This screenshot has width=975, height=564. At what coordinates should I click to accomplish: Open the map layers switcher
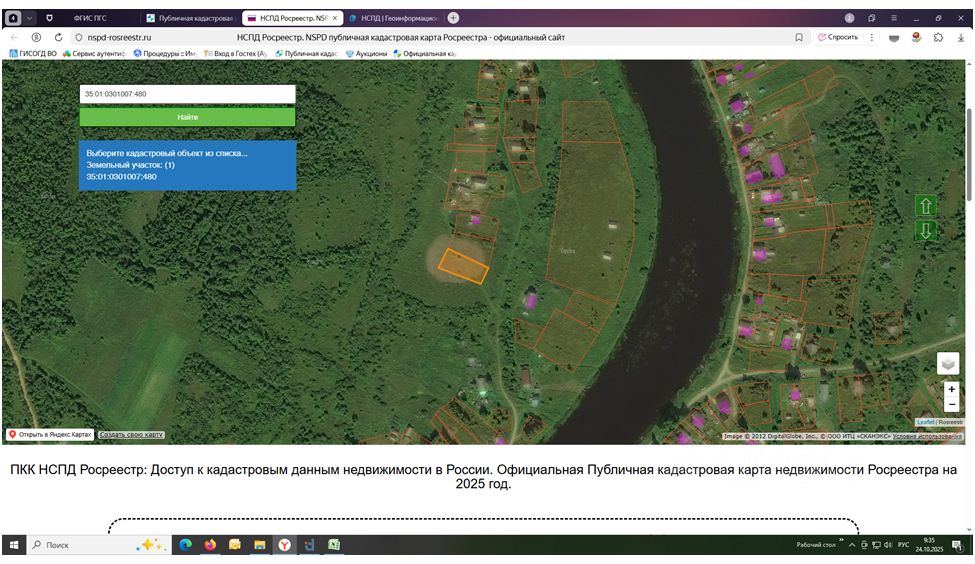coord(947,363)
